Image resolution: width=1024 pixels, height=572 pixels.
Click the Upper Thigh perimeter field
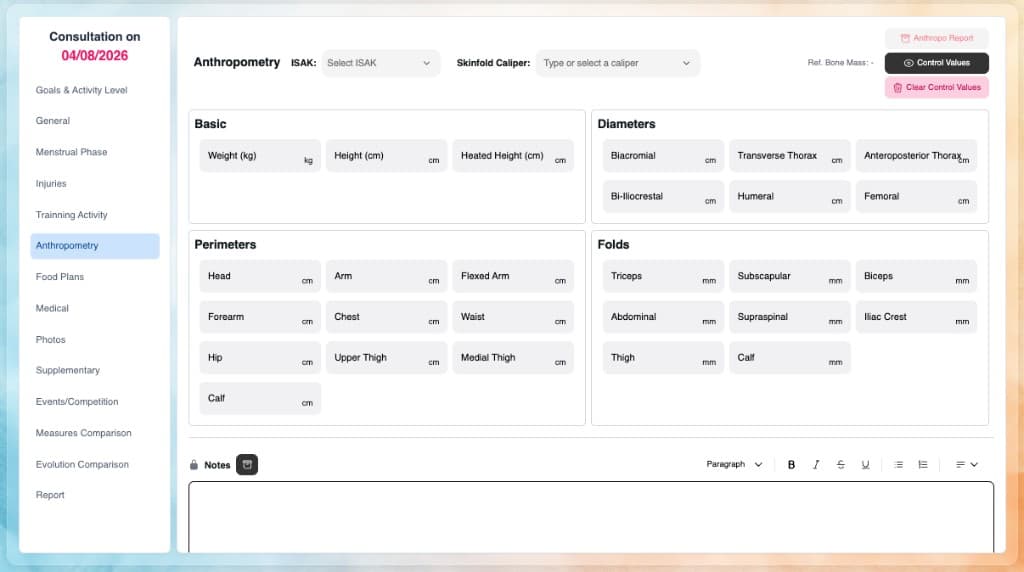coord(387,358)
